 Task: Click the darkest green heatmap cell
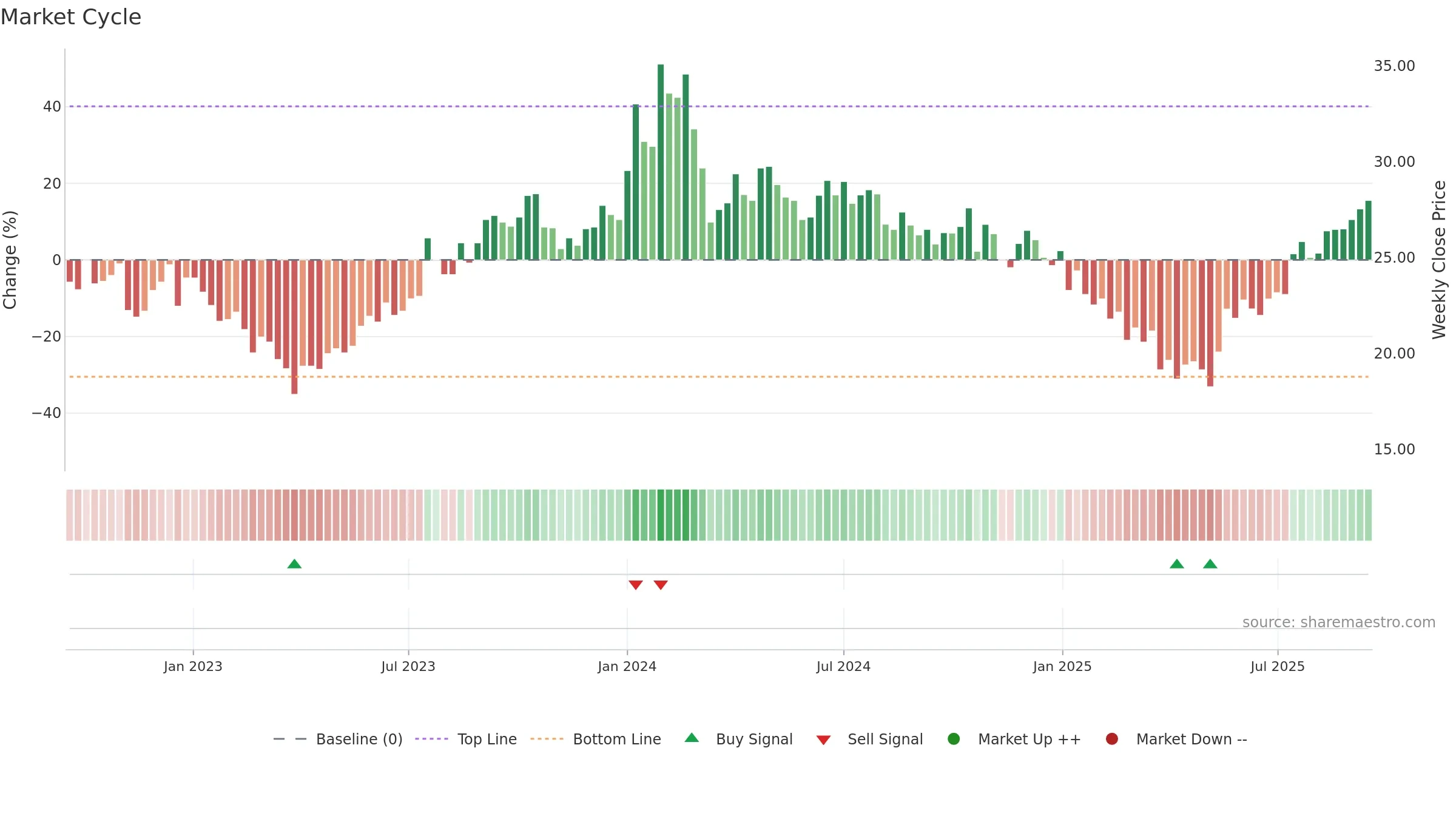click(x=661, y=515)
